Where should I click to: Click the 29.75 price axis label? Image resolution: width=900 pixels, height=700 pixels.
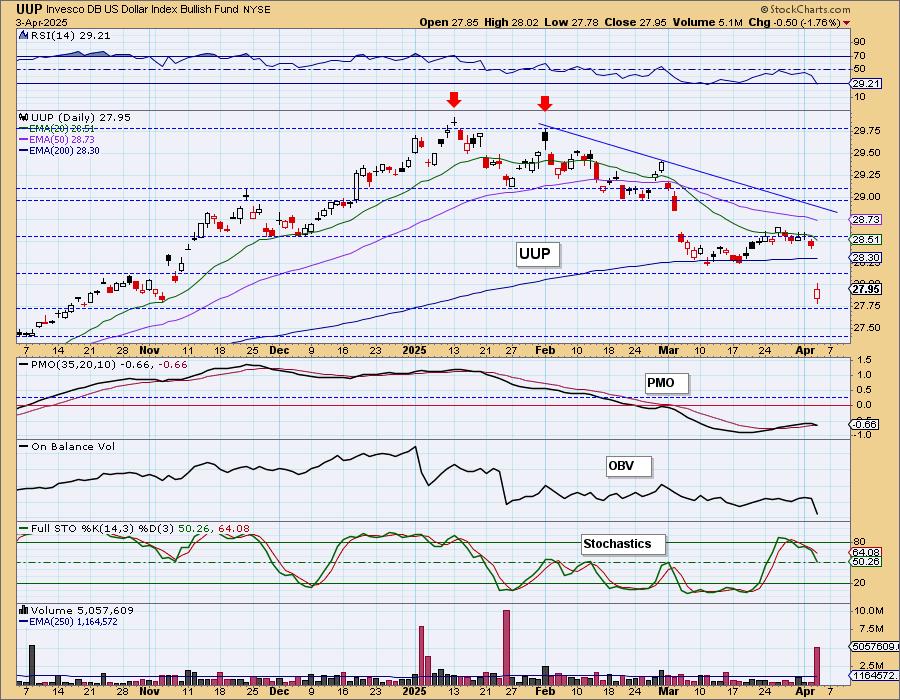[x=867, y=131]
